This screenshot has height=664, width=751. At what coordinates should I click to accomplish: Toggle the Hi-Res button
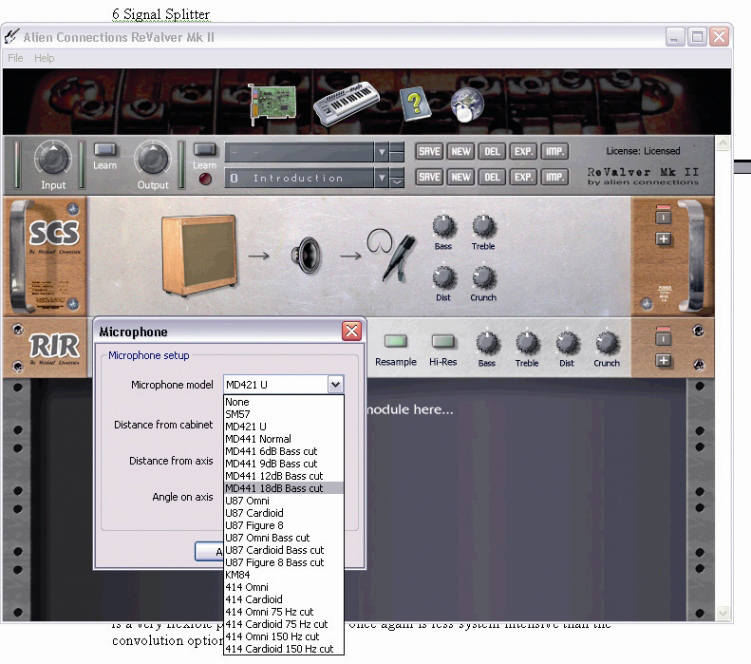(x=443, y=341)
